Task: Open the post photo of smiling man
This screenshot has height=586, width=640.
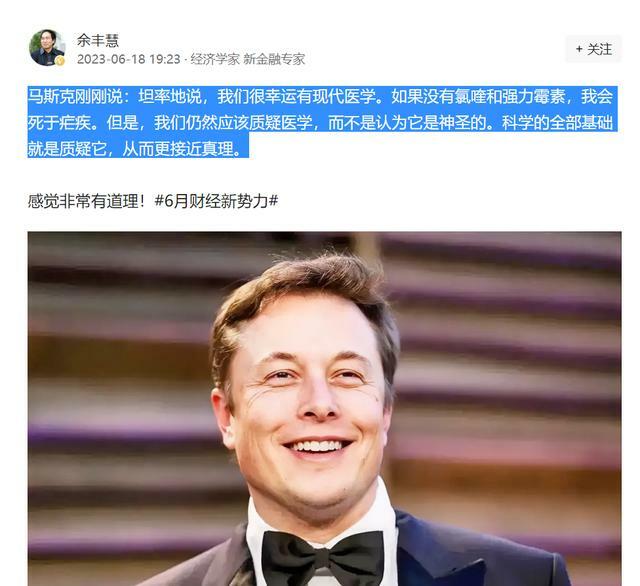Action: click(x=324, y=409)
